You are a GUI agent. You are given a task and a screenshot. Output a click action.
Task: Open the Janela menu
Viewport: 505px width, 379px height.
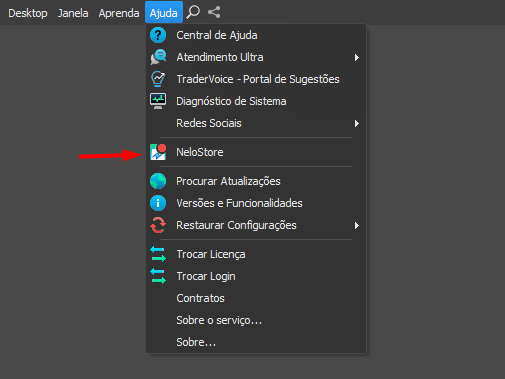coord(73,13)
